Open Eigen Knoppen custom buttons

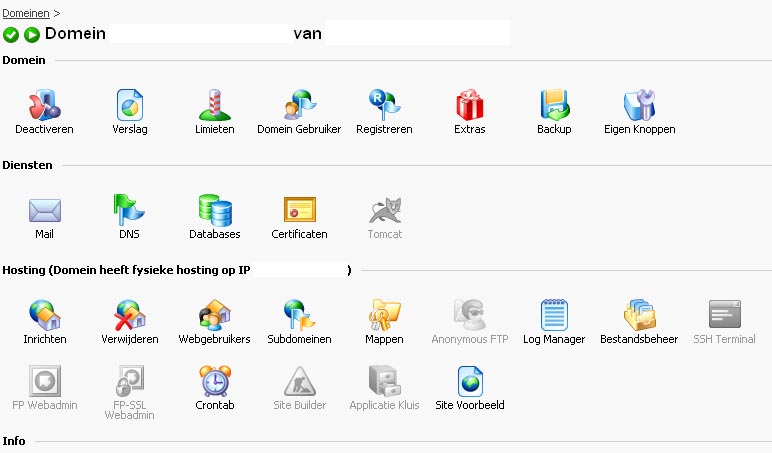click(640, 105)
